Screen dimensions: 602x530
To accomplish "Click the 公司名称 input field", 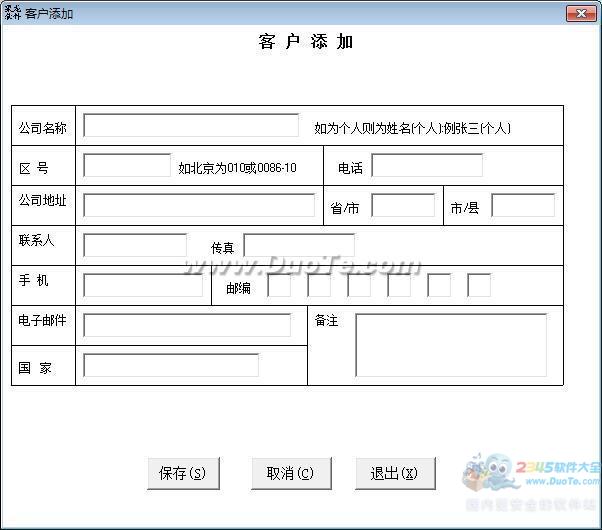I will click(x=191, y=125).
